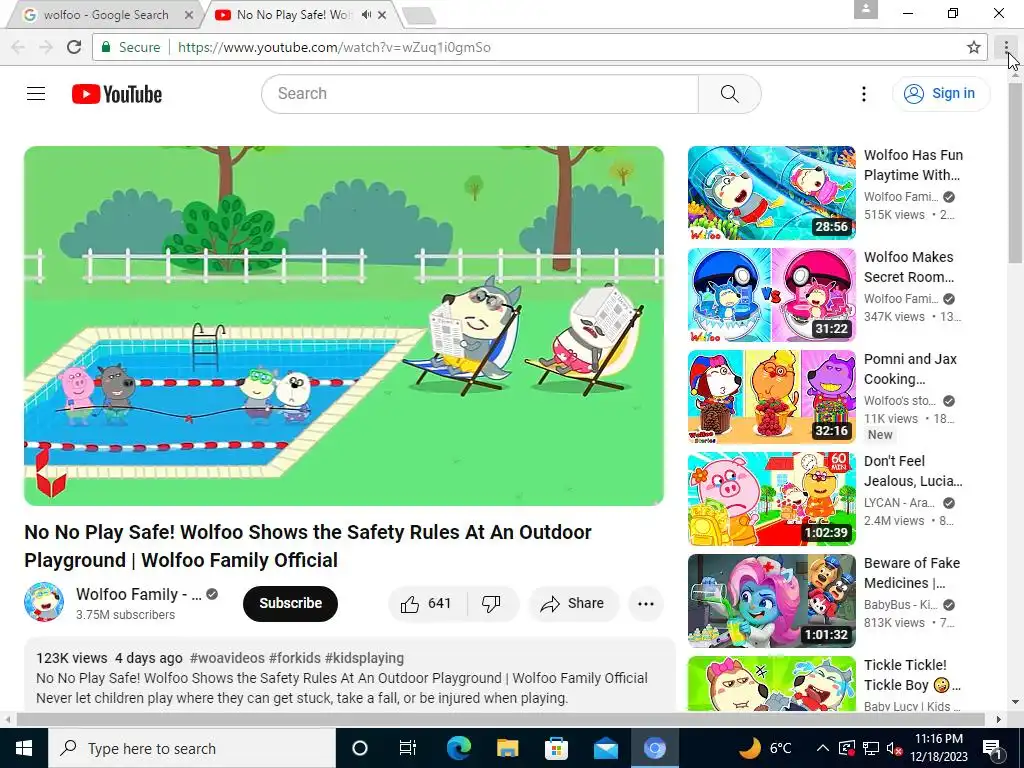The width and height of the screenshot is (1024, 768).
Task: Mute tab via speaker icon
Action: tap(366, 14)
